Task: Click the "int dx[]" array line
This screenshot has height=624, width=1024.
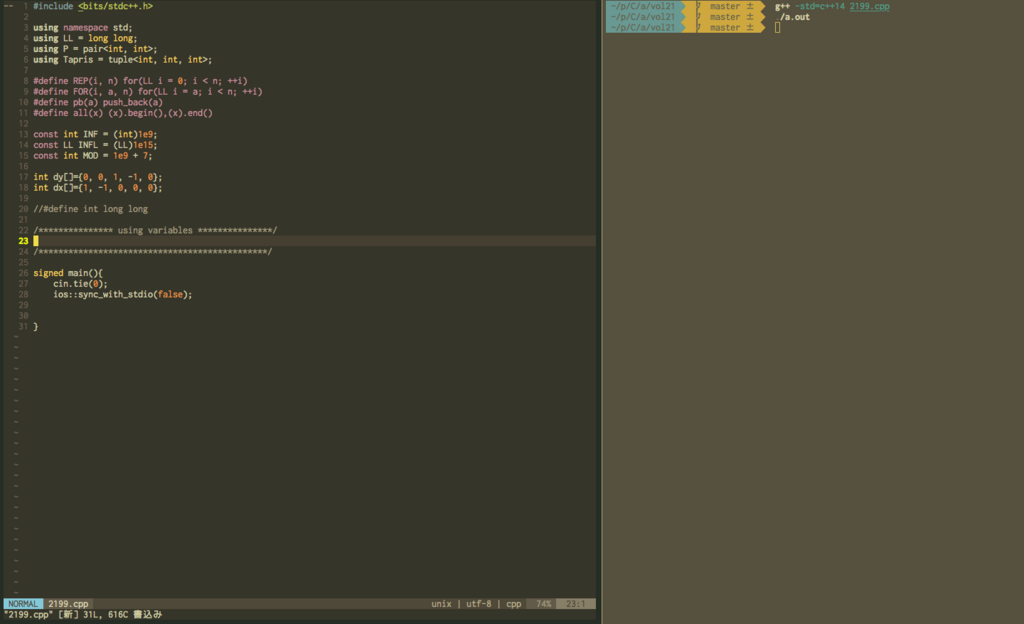Action: click(98, 187)
